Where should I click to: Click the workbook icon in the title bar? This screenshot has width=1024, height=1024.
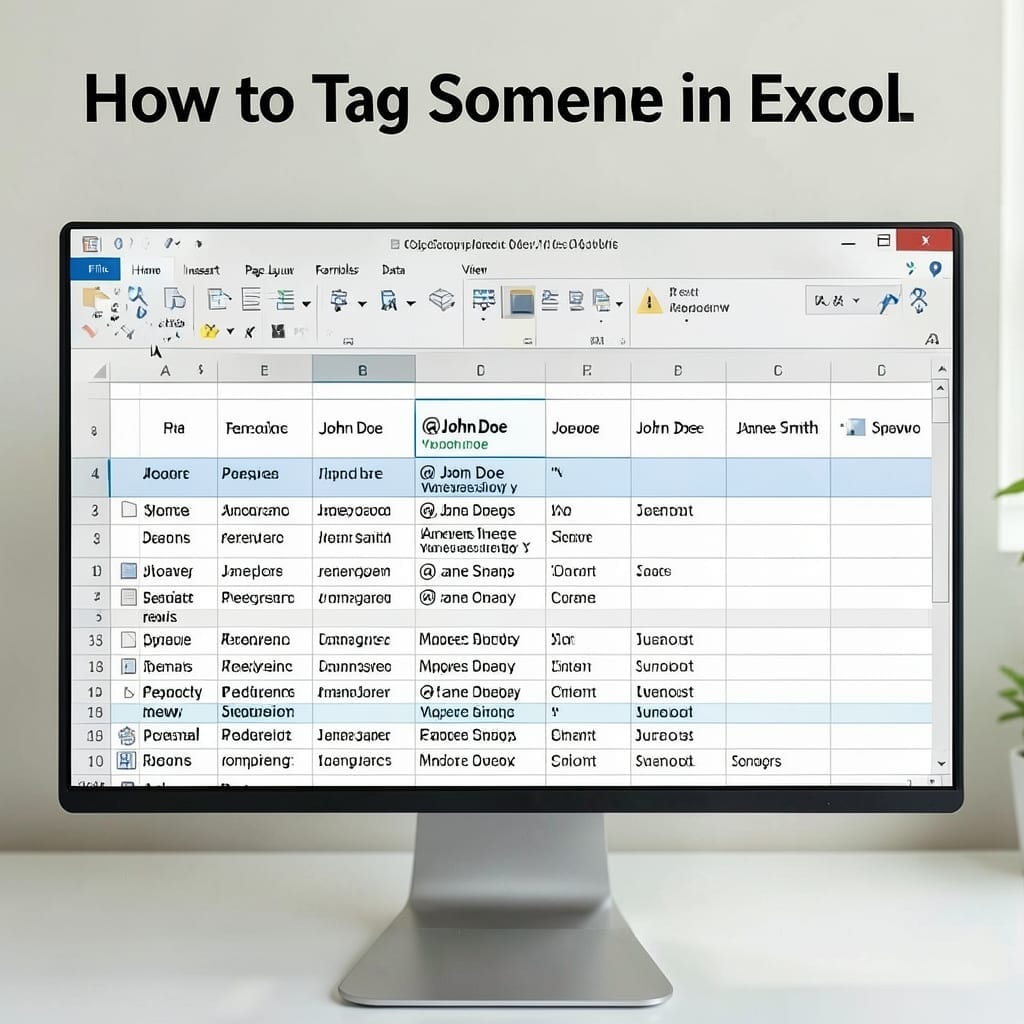pyautogui.click(x=91, y=244)
